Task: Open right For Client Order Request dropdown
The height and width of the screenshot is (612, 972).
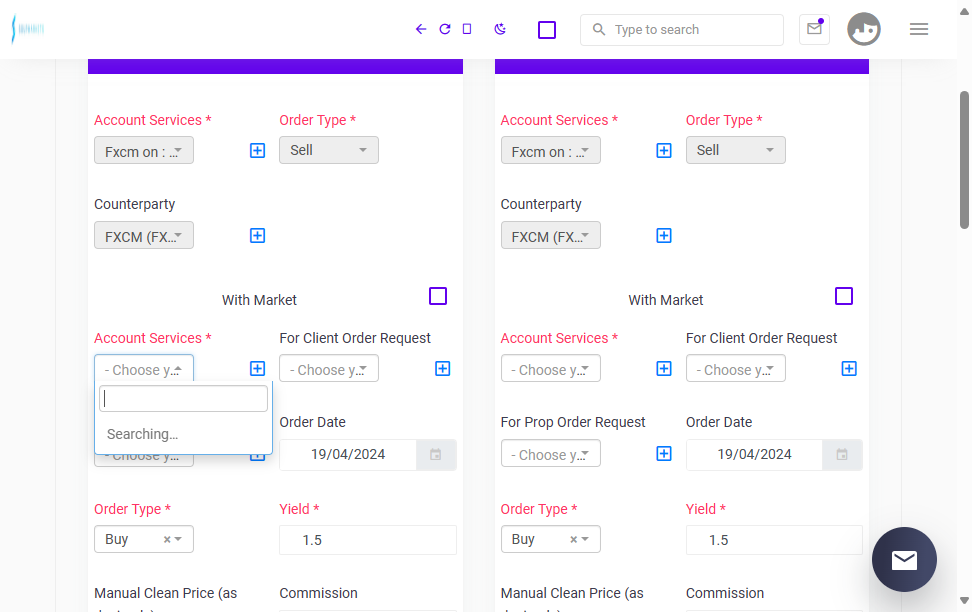Action: (735, 368)
